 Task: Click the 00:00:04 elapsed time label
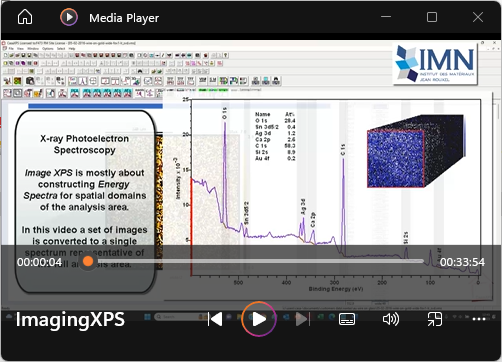click(x=40, y=262)
